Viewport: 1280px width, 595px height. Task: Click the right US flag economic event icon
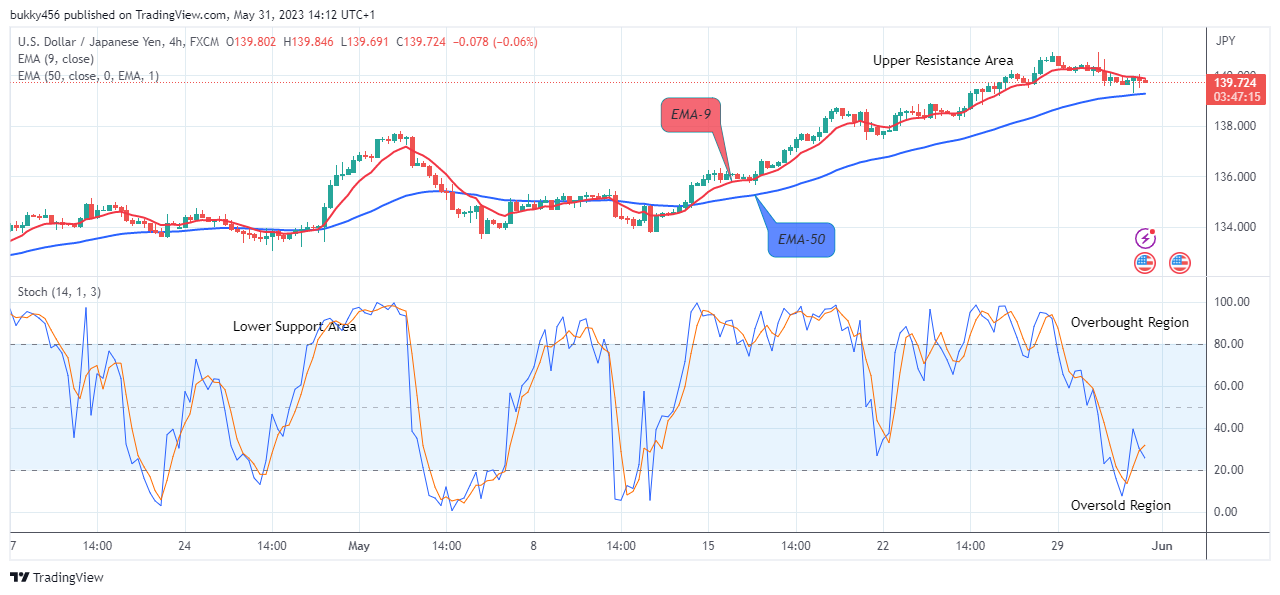point(1180,263)
